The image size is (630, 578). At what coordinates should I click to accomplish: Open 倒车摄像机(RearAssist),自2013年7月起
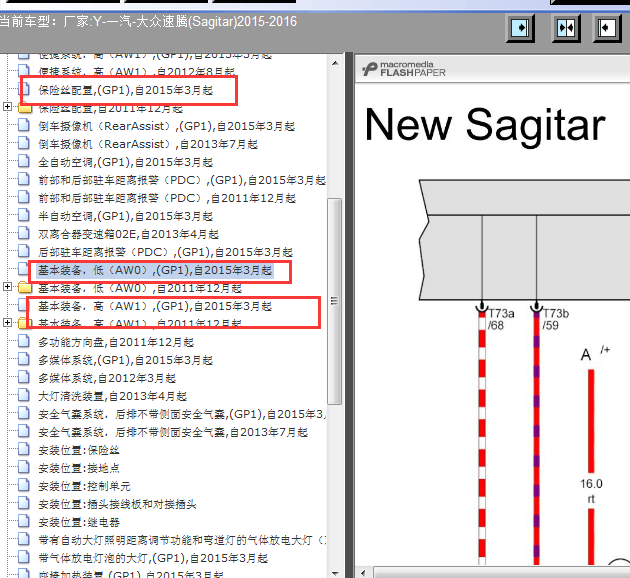click(x=148, y=144)
